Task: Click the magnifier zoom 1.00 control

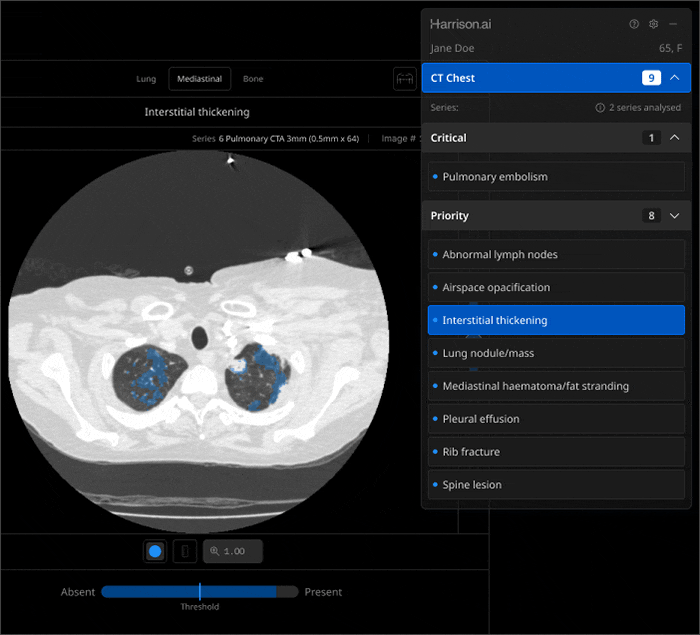Action: click(x=232, y=551)
